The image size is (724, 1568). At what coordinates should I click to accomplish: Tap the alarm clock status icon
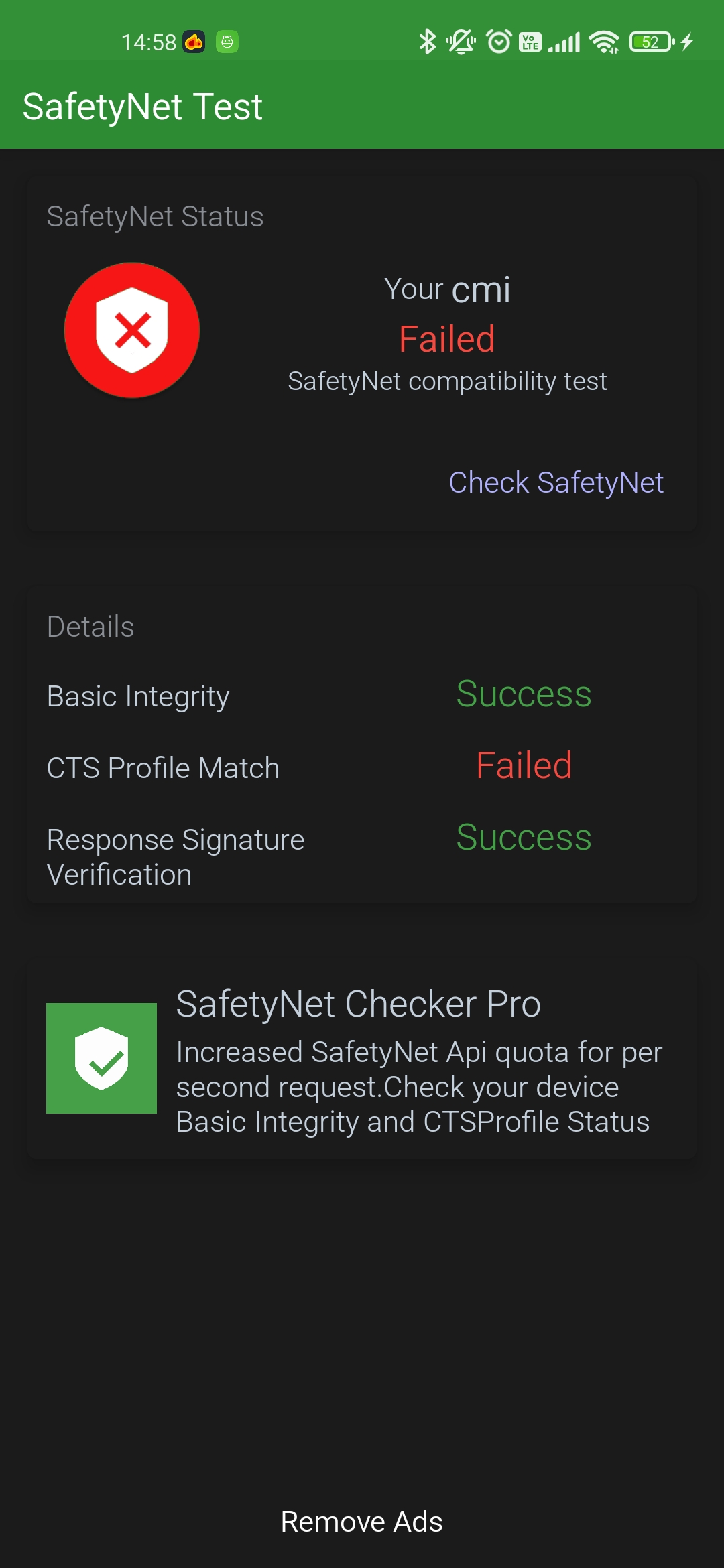pos(499,42)
